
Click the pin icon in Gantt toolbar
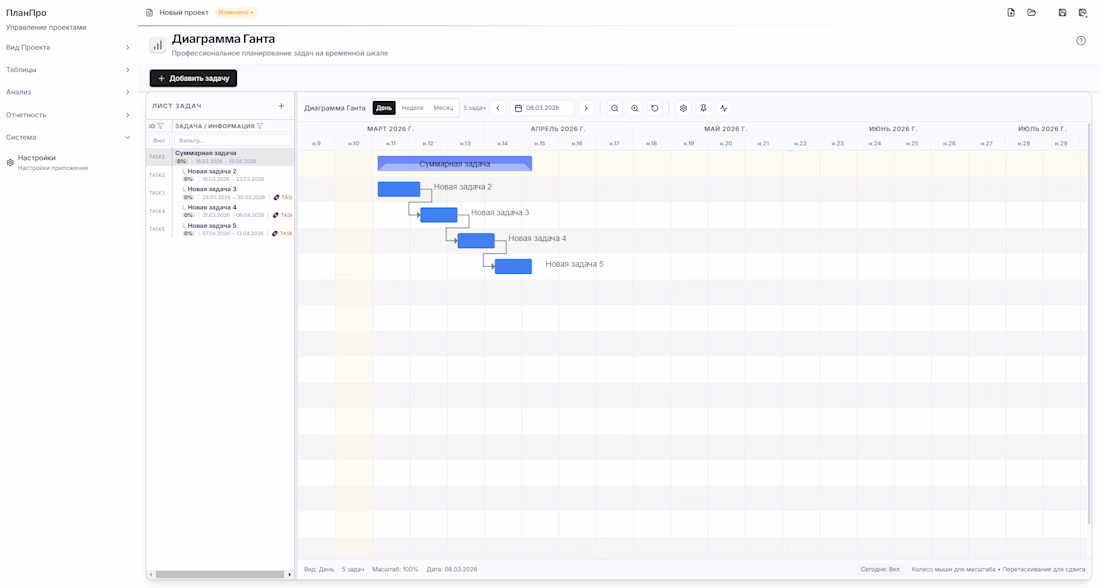pos(703,108)
